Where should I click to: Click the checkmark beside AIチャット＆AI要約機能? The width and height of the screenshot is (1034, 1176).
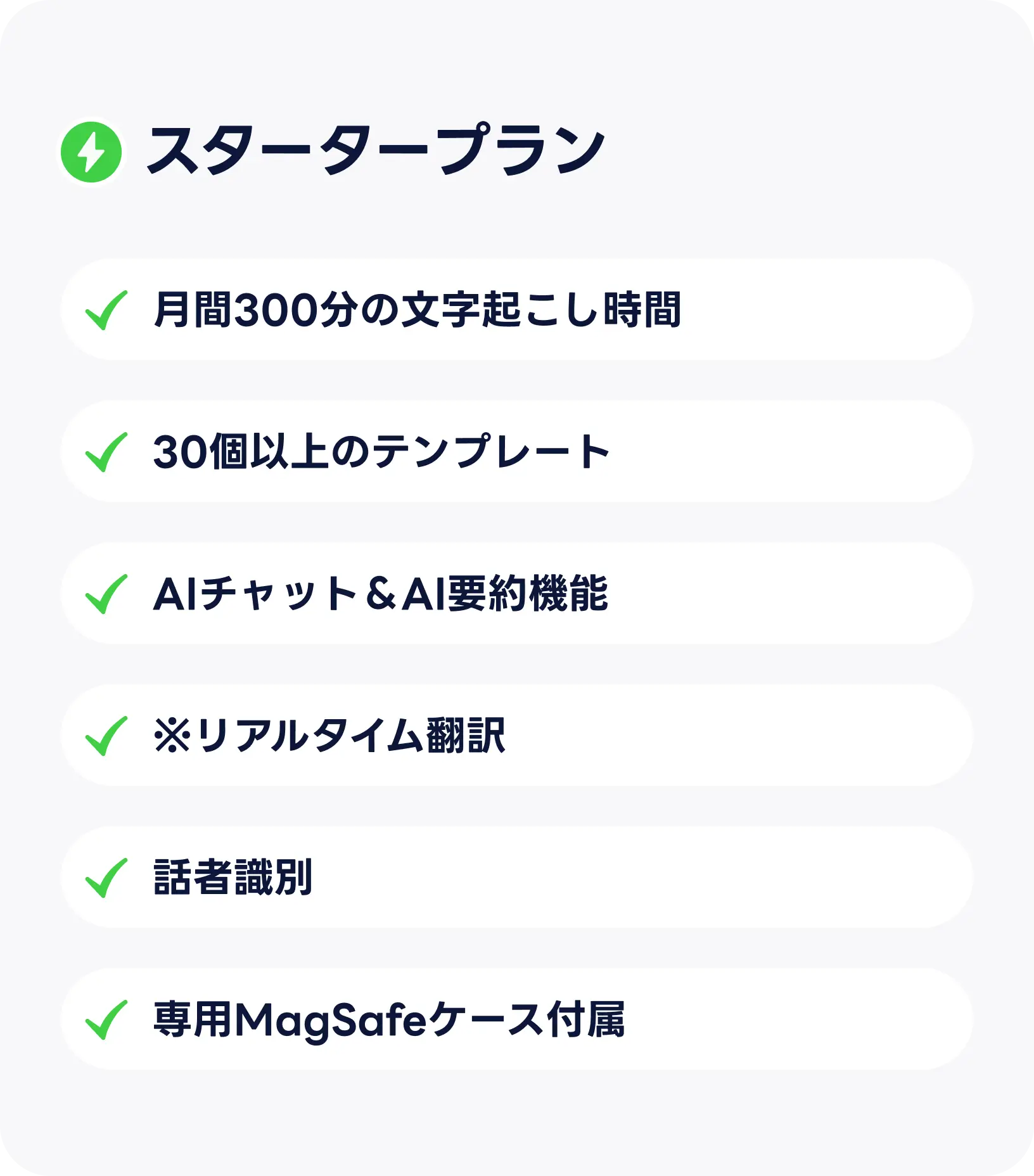pyautogui.click(x=106, y=594)
